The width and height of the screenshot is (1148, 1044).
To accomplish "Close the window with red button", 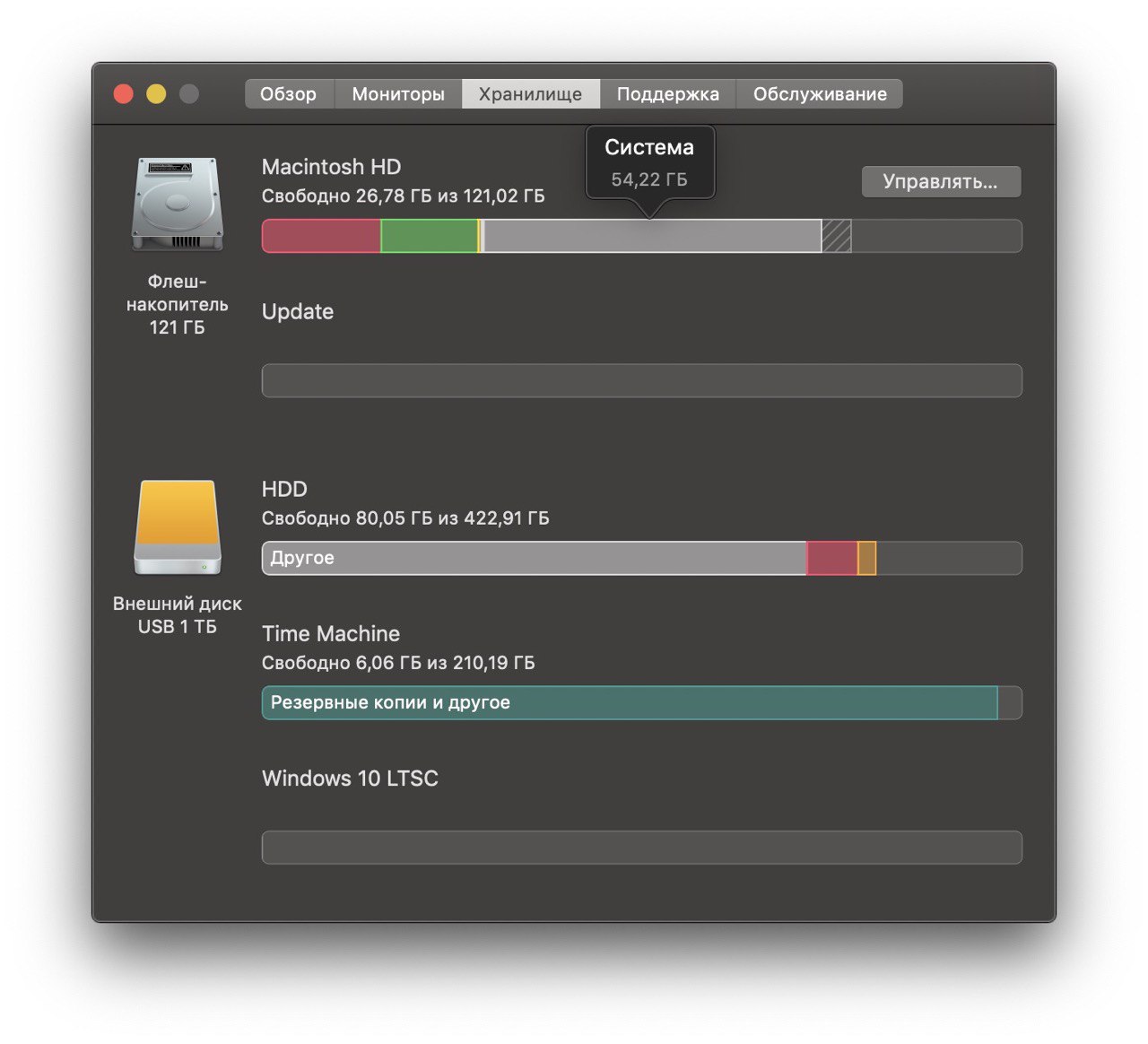I will [x=123, y=94].
